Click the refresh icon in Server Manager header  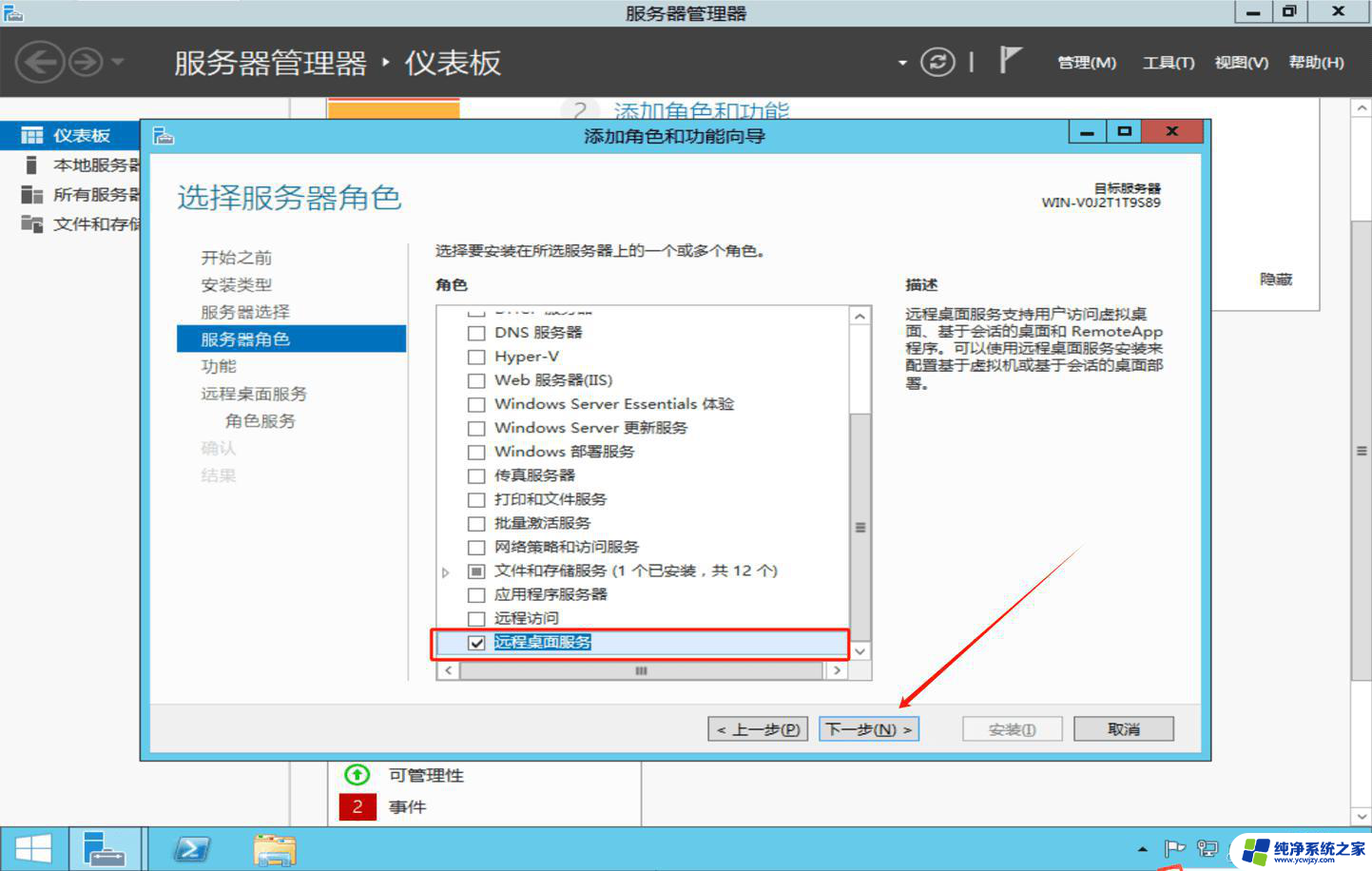[937, 63]
